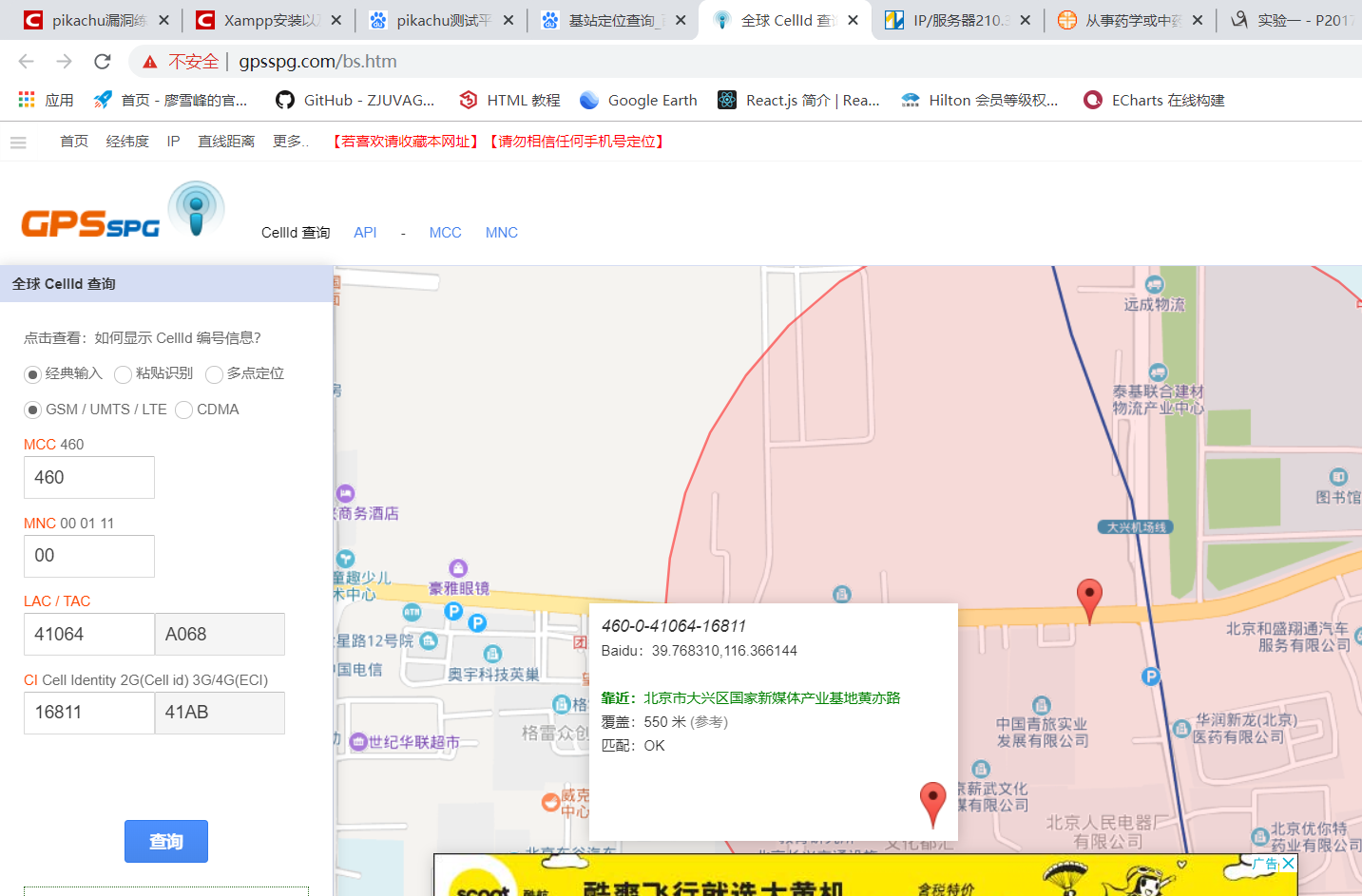The width and height of the screenshot is (1362, 896).
Task: Click the 华润新龙 map icon
Action: pos(1181,729)
